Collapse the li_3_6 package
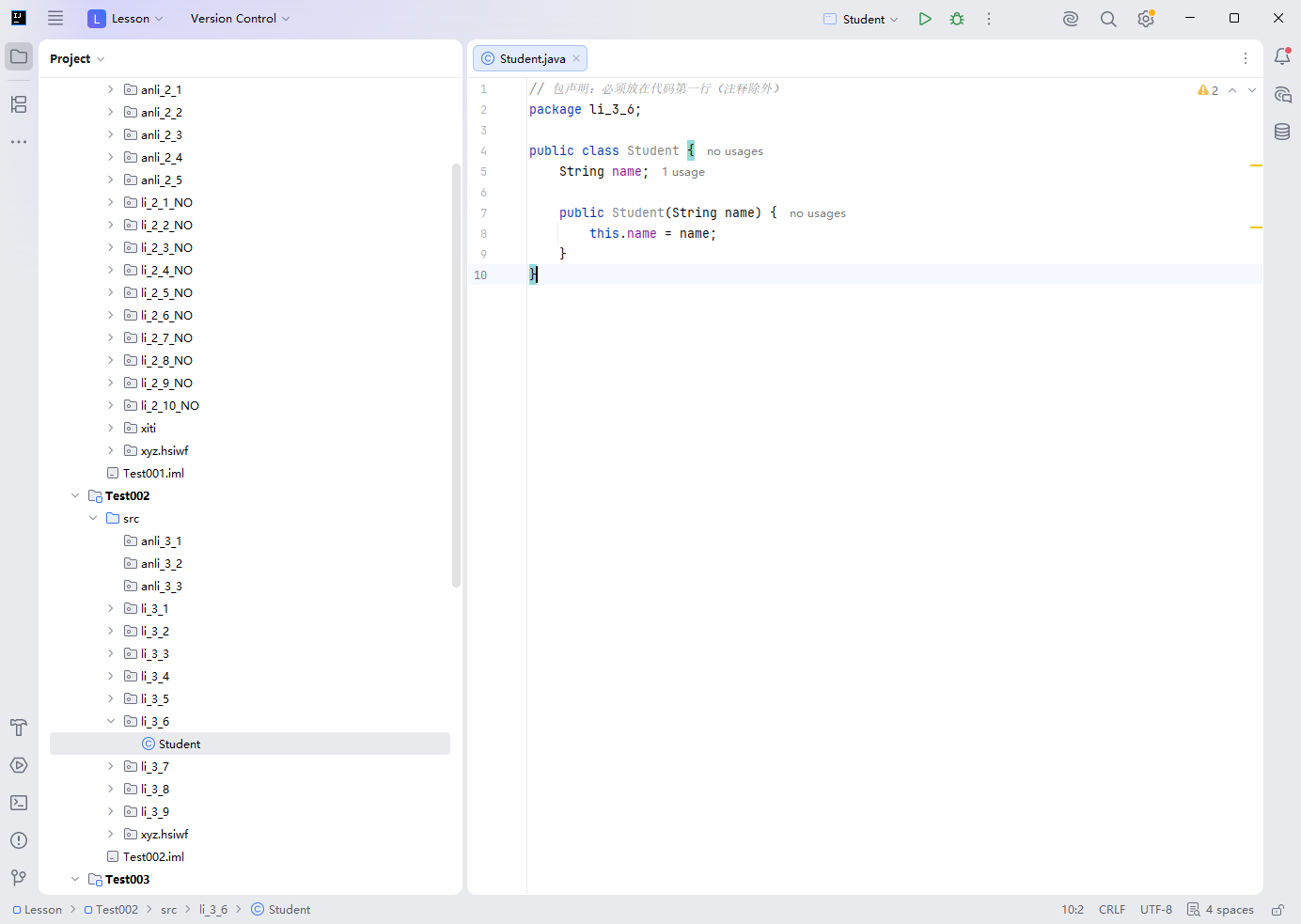Viewport: 1301px width, 924px height. tap(110, 722)
